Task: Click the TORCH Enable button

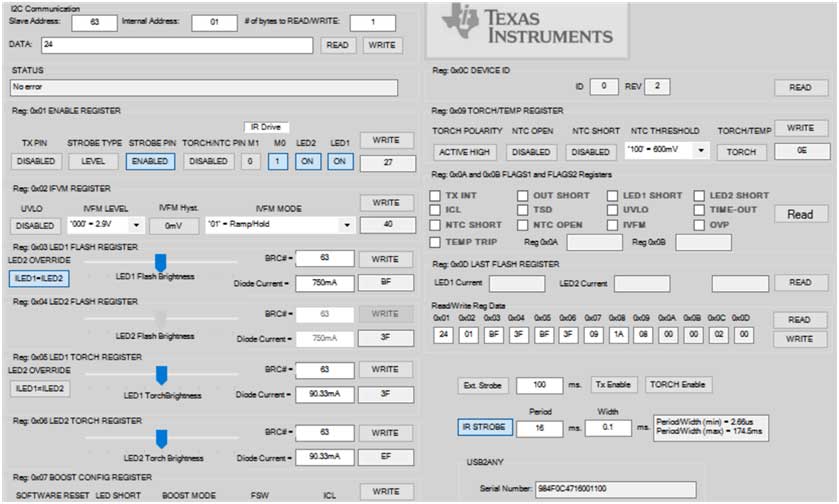Action: tap(678, 385)
